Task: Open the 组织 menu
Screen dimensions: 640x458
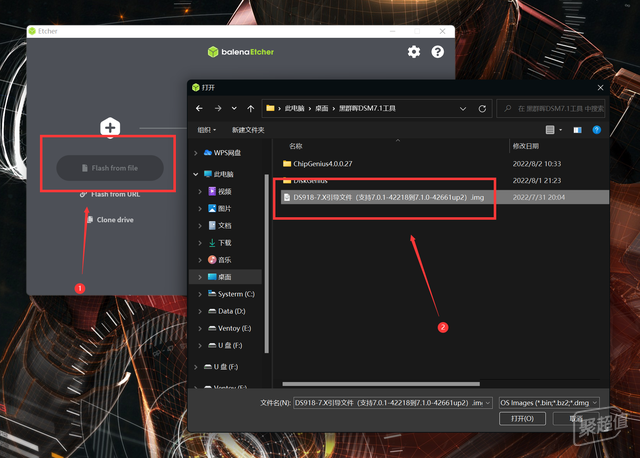Action: 207,130
